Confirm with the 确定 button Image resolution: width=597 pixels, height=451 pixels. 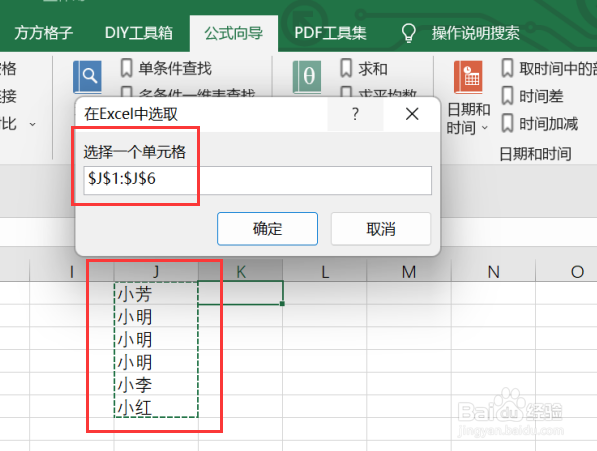(x=267, y=229)
